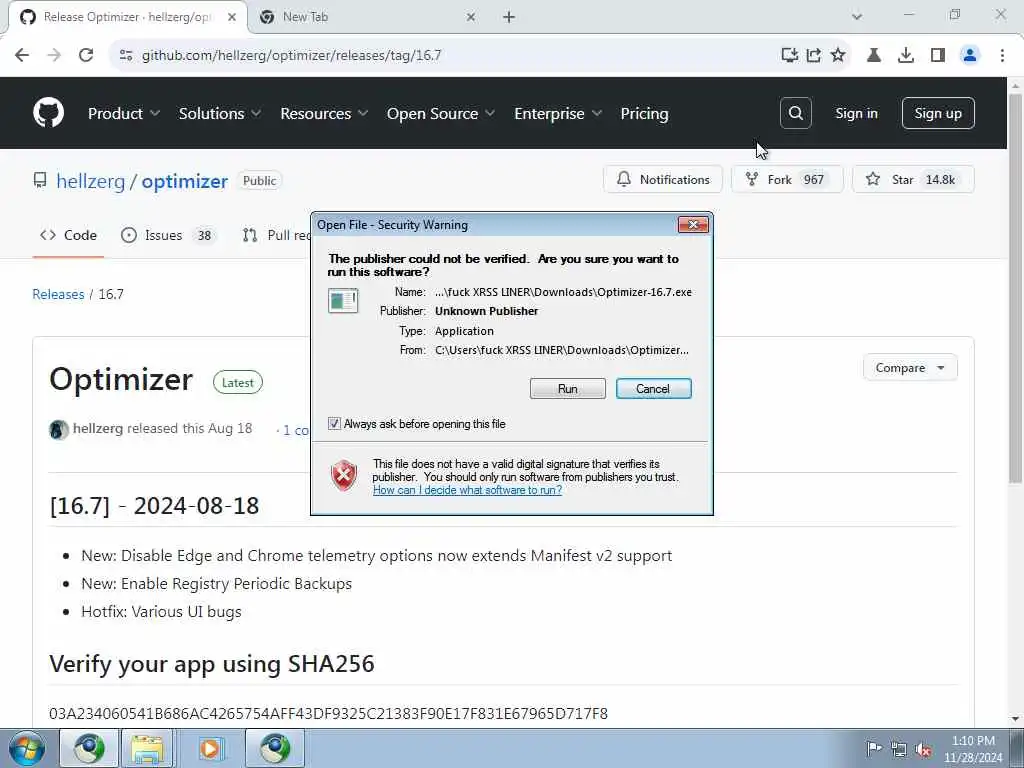Screen dimensions: 1024x768
Task: Open media player taskbar icon
Action: click(210, 748)
